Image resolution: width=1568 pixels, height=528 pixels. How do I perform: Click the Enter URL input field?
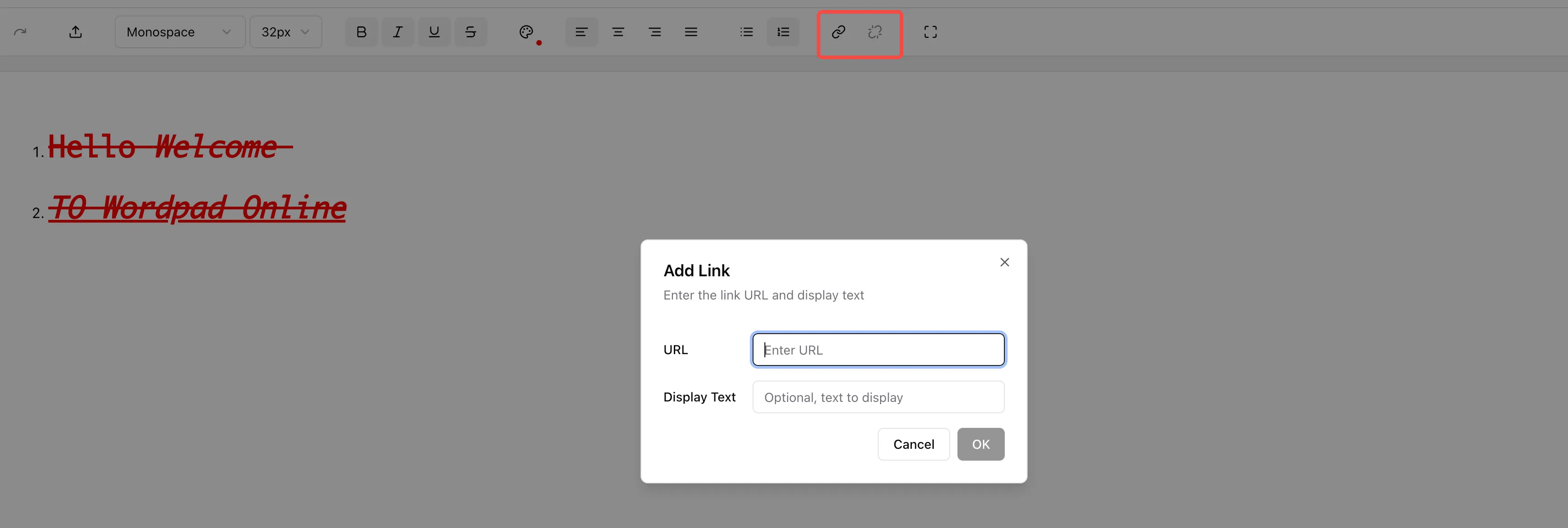point(878,349)
